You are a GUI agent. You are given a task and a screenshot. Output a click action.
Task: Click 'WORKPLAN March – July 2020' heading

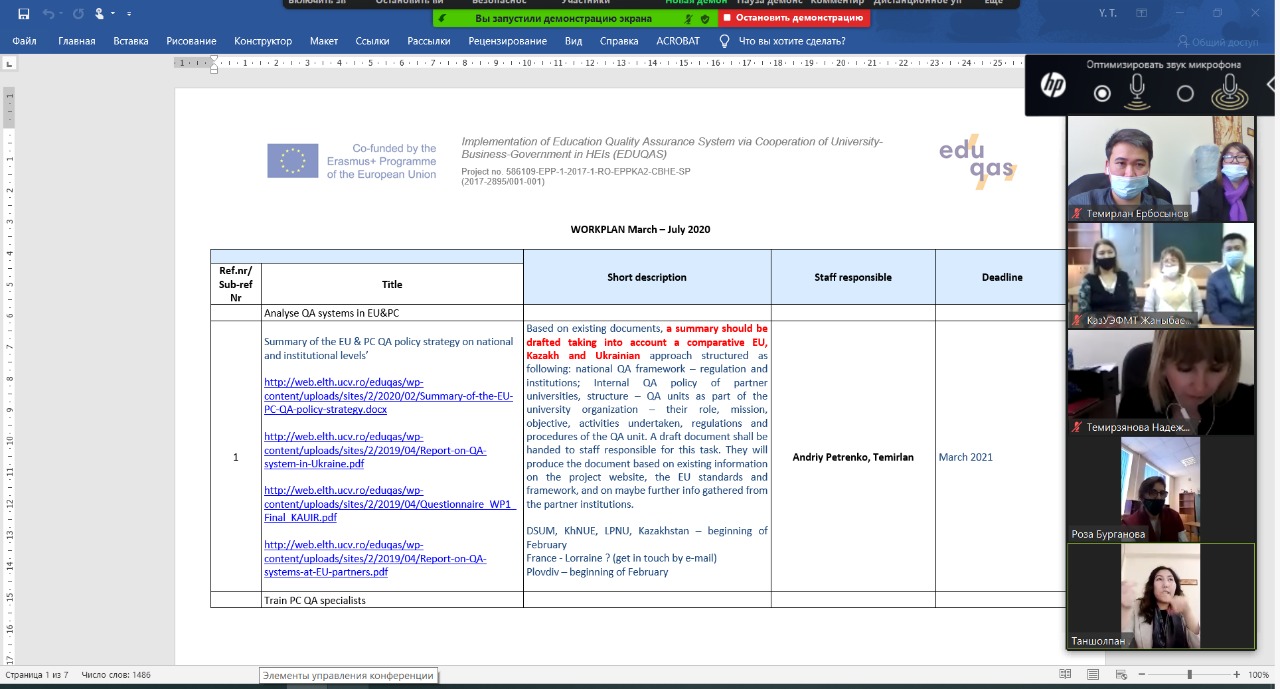640,230
